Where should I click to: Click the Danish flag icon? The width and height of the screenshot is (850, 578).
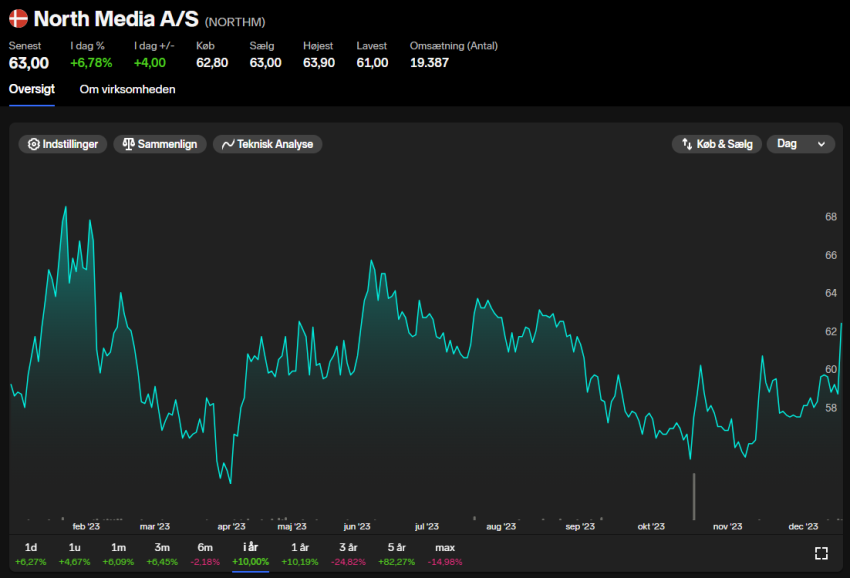pos(18,18)
